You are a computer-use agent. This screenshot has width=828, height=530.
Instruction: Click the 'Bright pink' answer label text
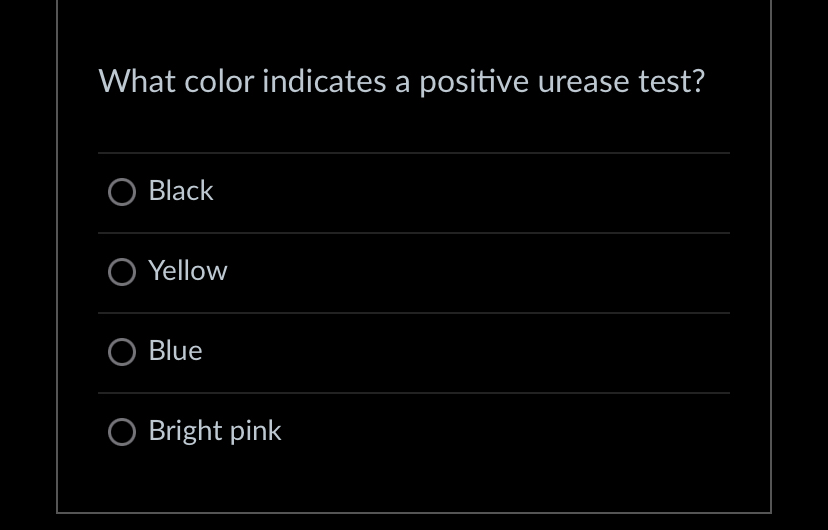pyautogui.click(x=215, y=431)
